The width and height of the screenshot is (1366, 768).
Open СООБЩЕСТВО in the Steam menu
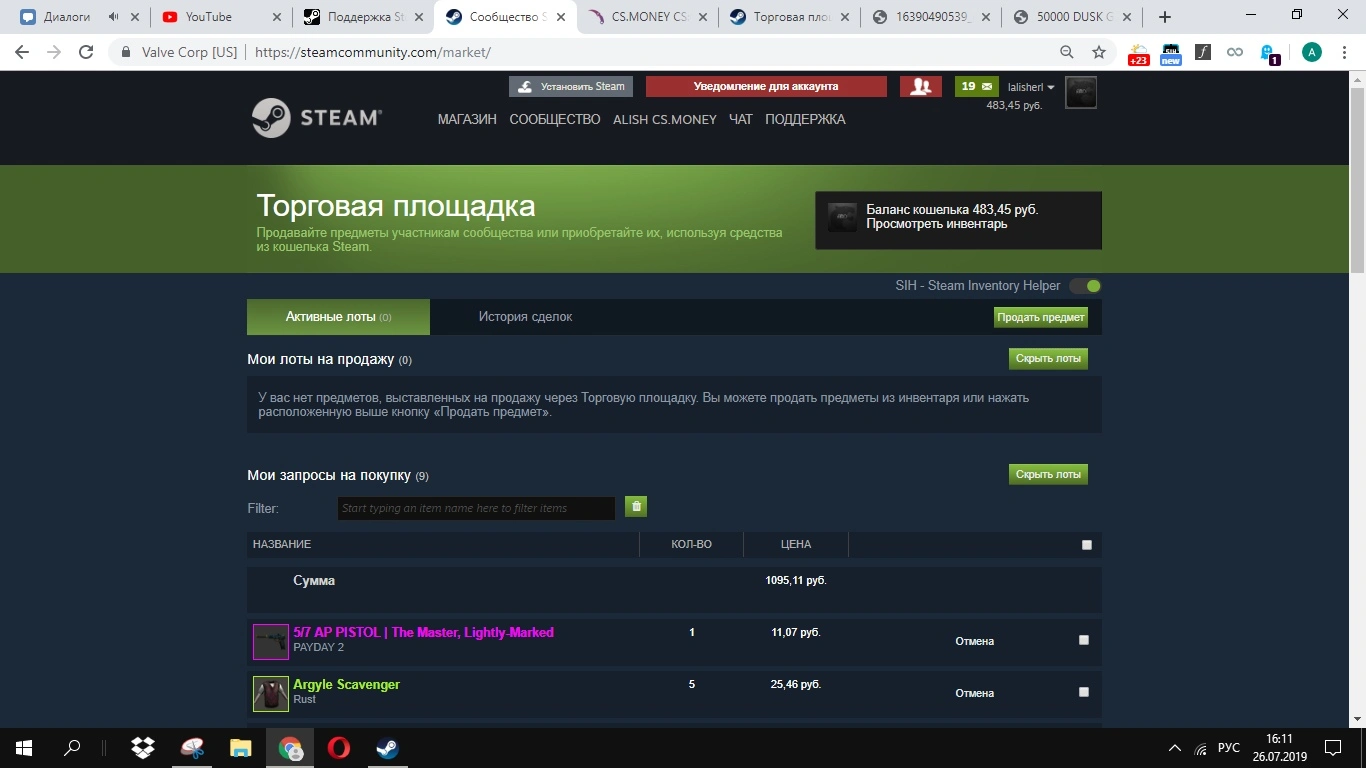point(555,119)
